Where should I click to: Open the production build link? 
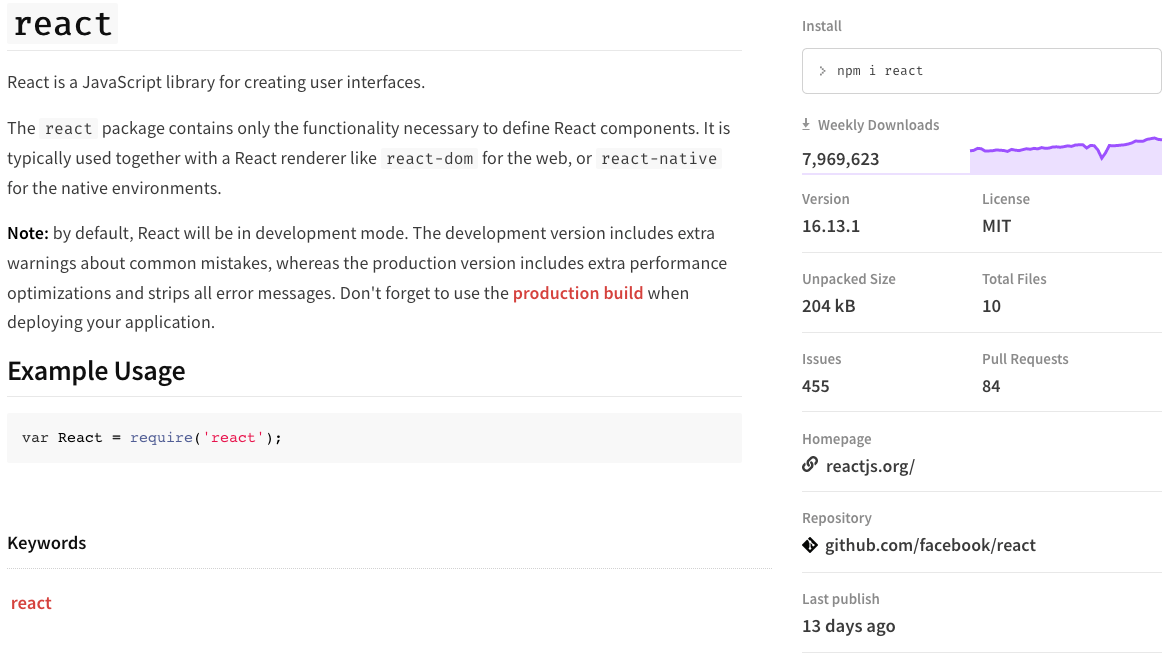[578, 292]
